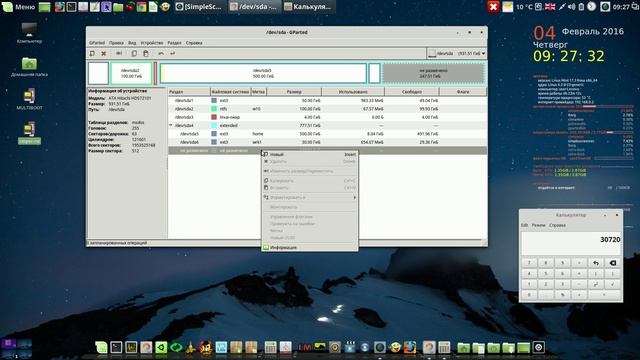The image size is (640, 360).
Task: Switch to the SimpleSc... taskbar window
Action: click(x=199, y=7)
